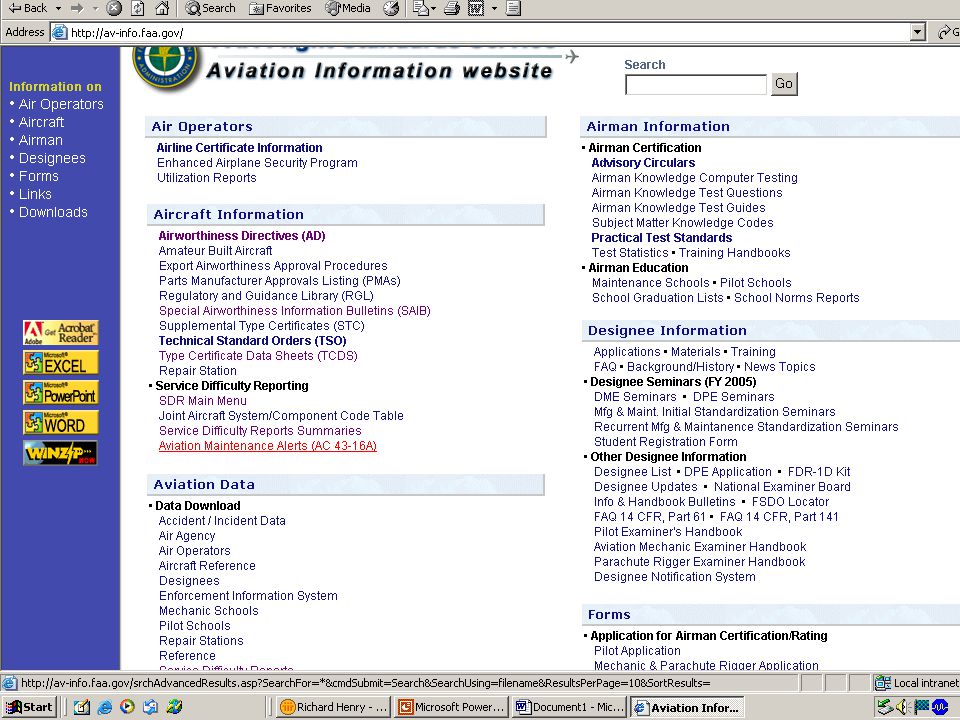
Task: Switch to Document1 Word taskbar window
Action: 569,707
